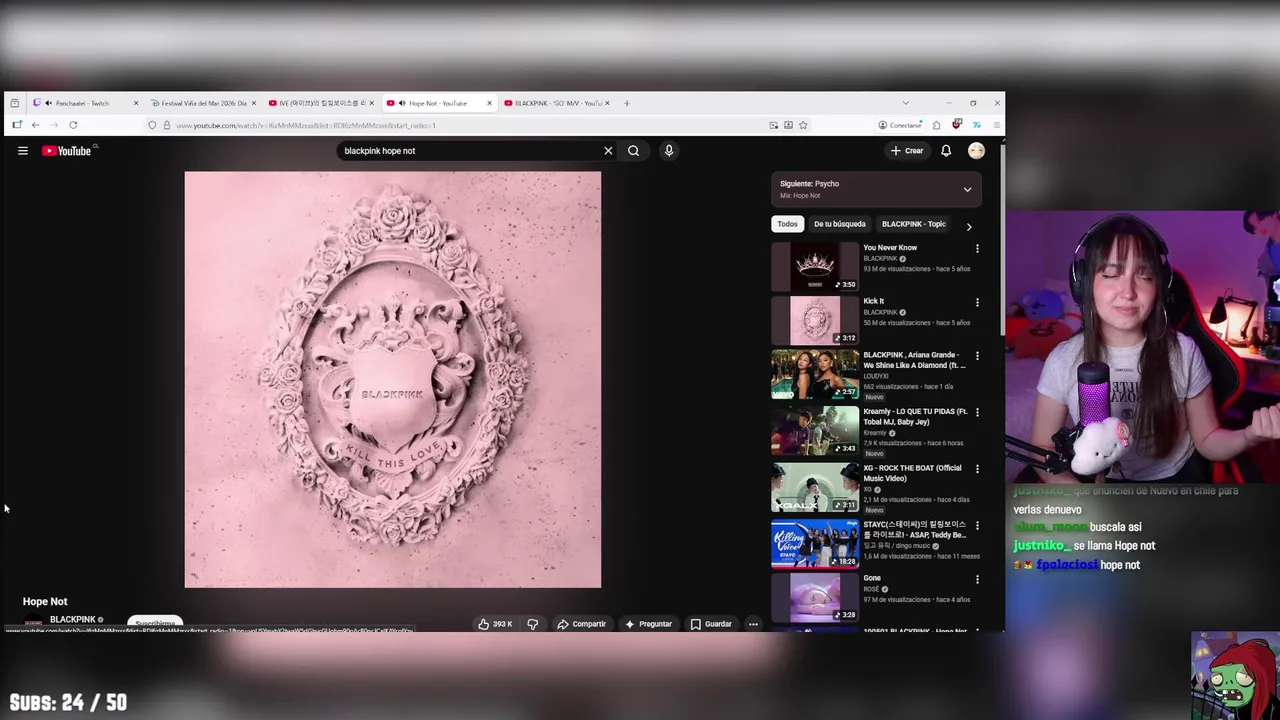Clear the search box with the X

tap(608, 151)
